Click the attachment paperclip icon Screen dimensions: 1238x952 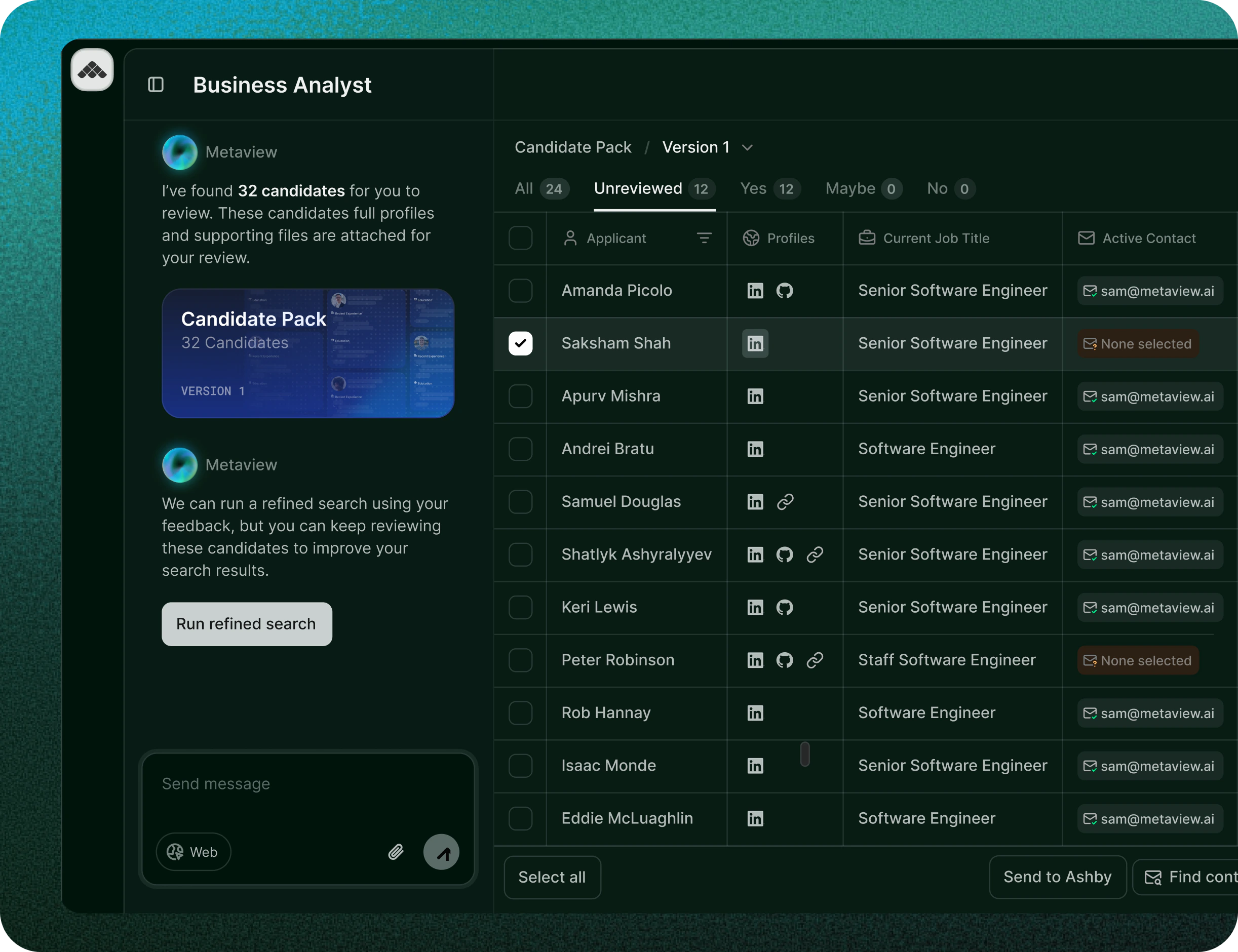click(396, 852)
